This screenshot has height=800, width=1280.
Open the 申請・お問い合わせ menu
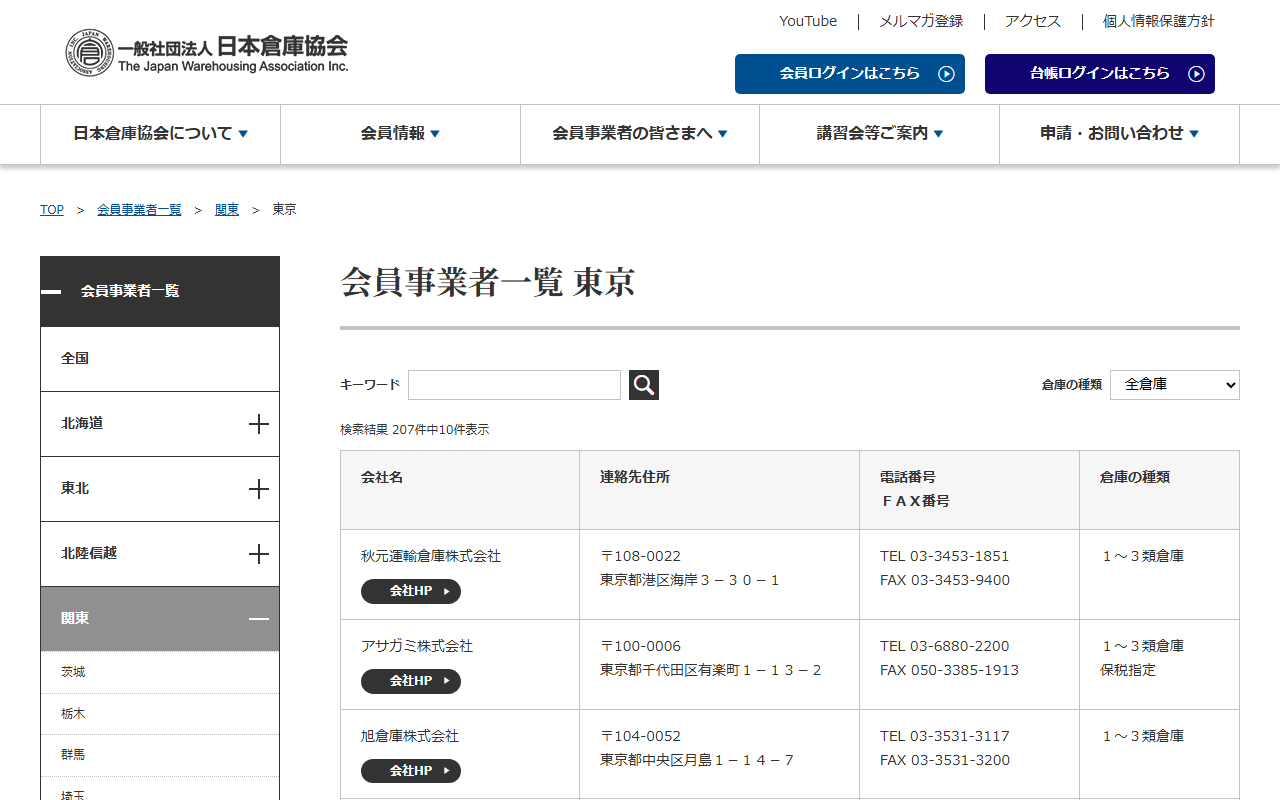[x=1119, y=134]
